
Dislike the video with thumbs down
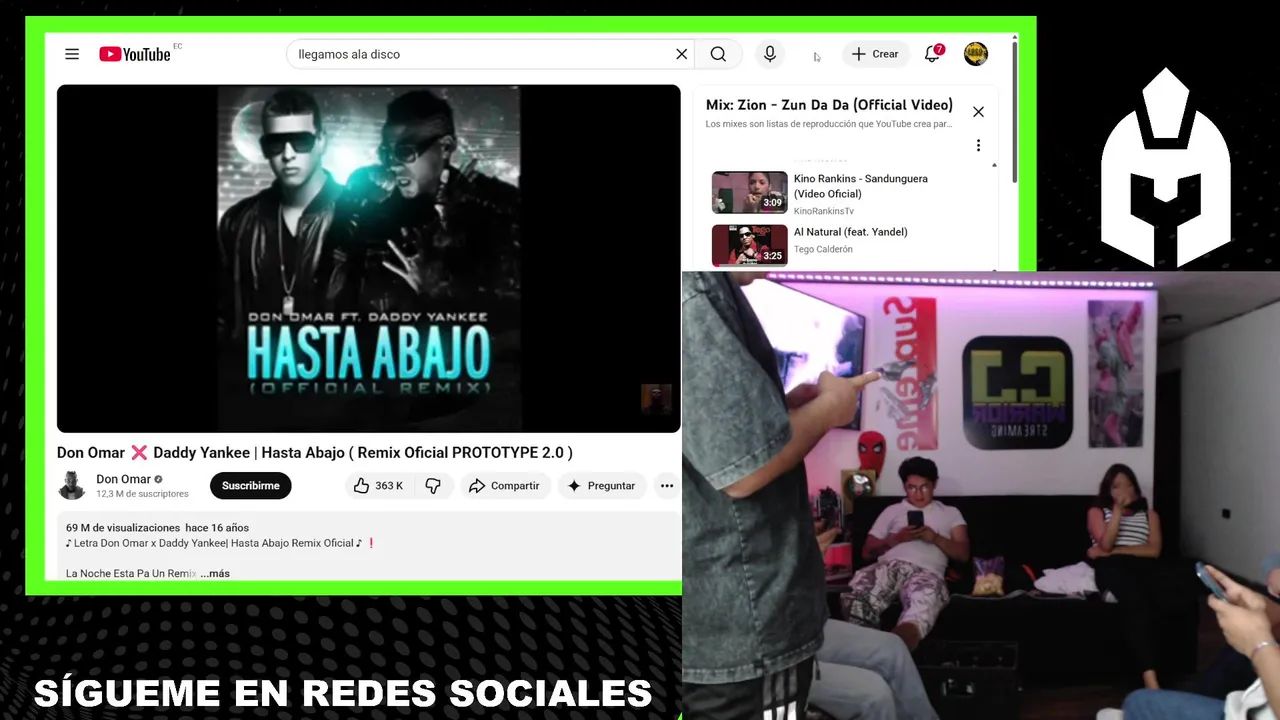(x=433, y=486)
